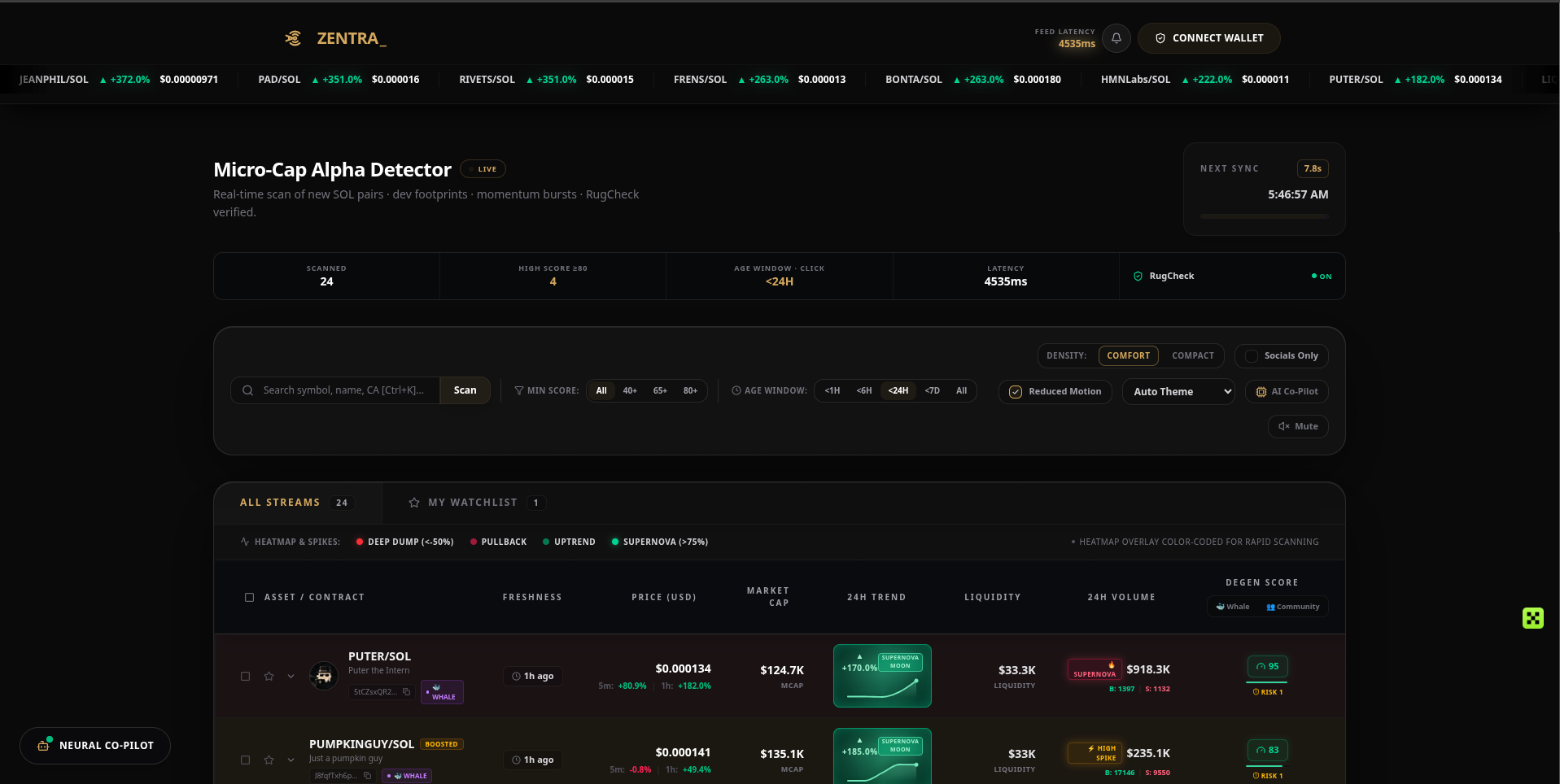Expand the PUMPKINGUY/SOL row chevron
Image resolution: width=1560 pixels, height=784 pixels.
pyautogui.click(x=291, y=760)
